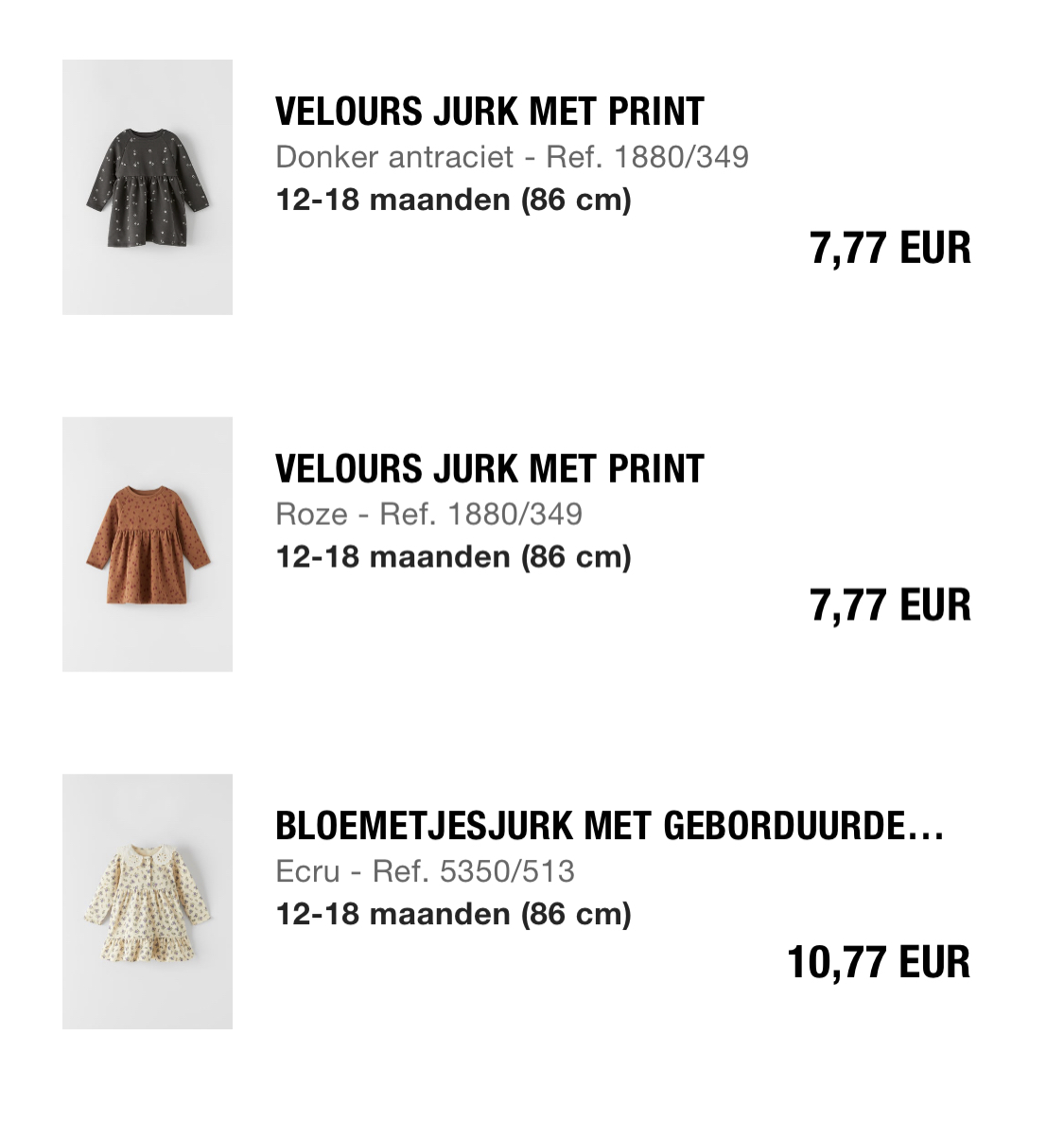Viewport: 1064px width, 1139px height.
Task: Click Ref. 1880/349 on the Roze line
Action: click(x=480, y=514)
